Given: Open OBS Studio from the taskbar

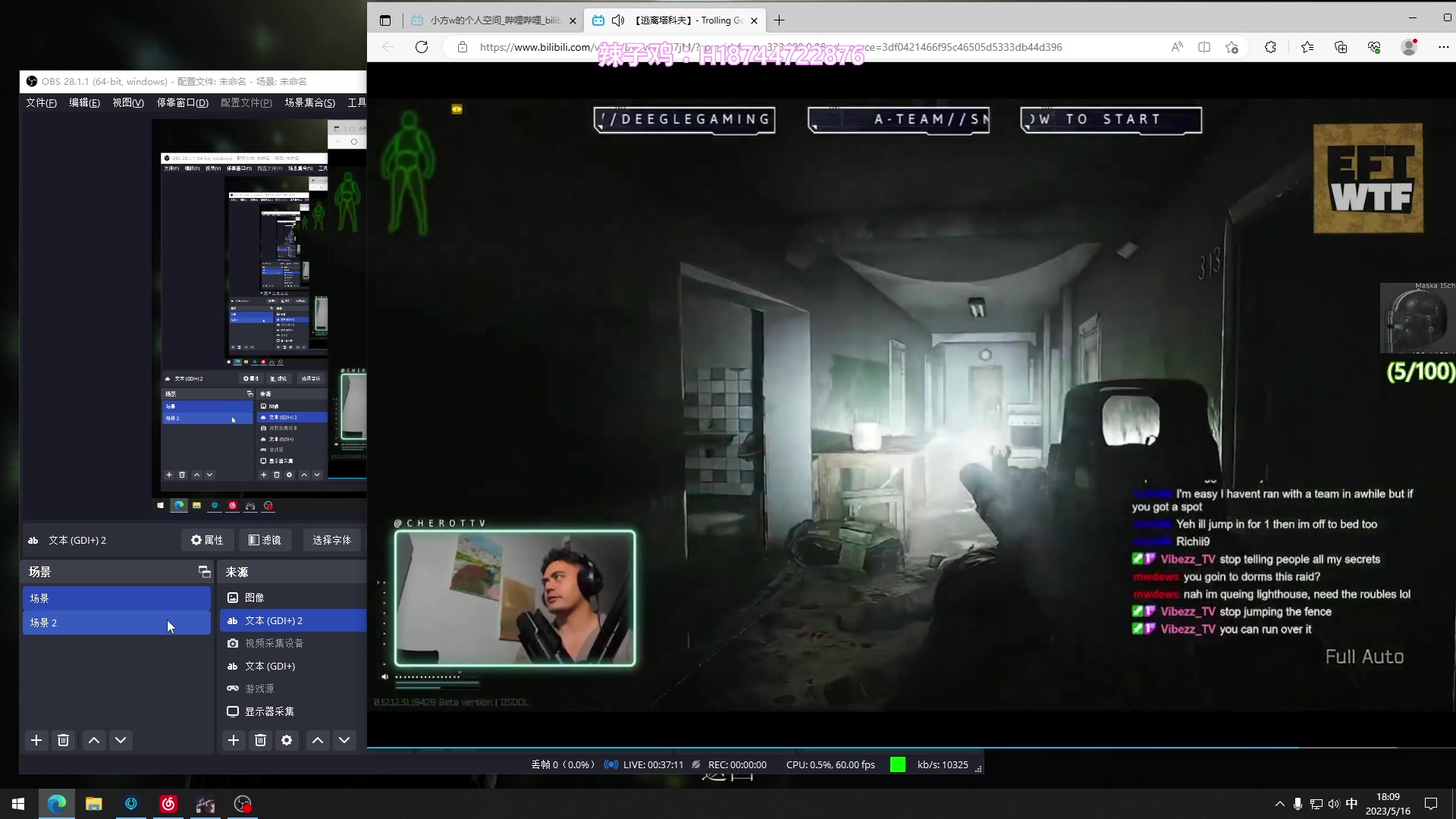Looking at the screenshot, I should pyautogui.click(x=243, y=804).
